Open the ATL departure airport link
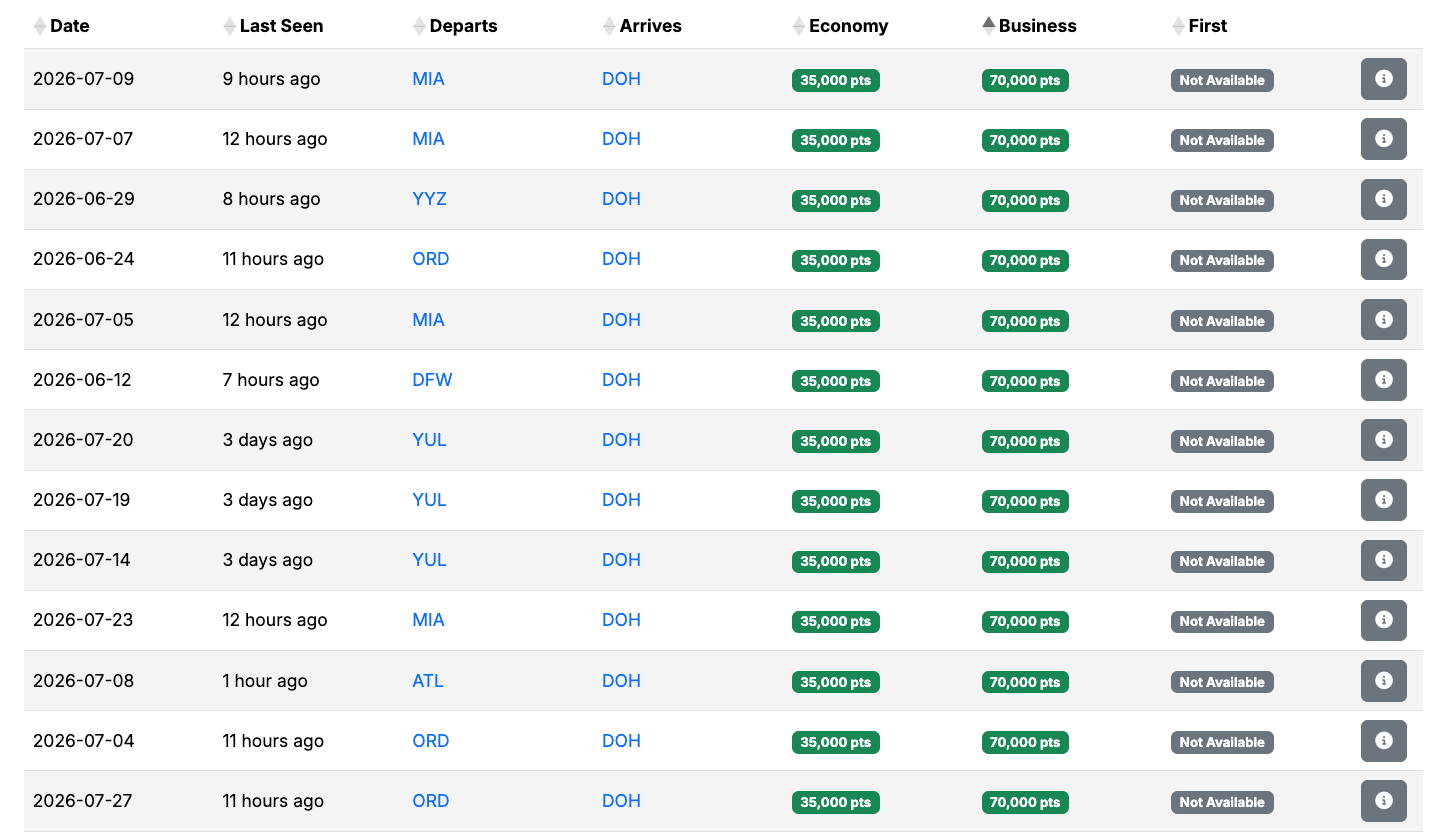 [427, 681]
